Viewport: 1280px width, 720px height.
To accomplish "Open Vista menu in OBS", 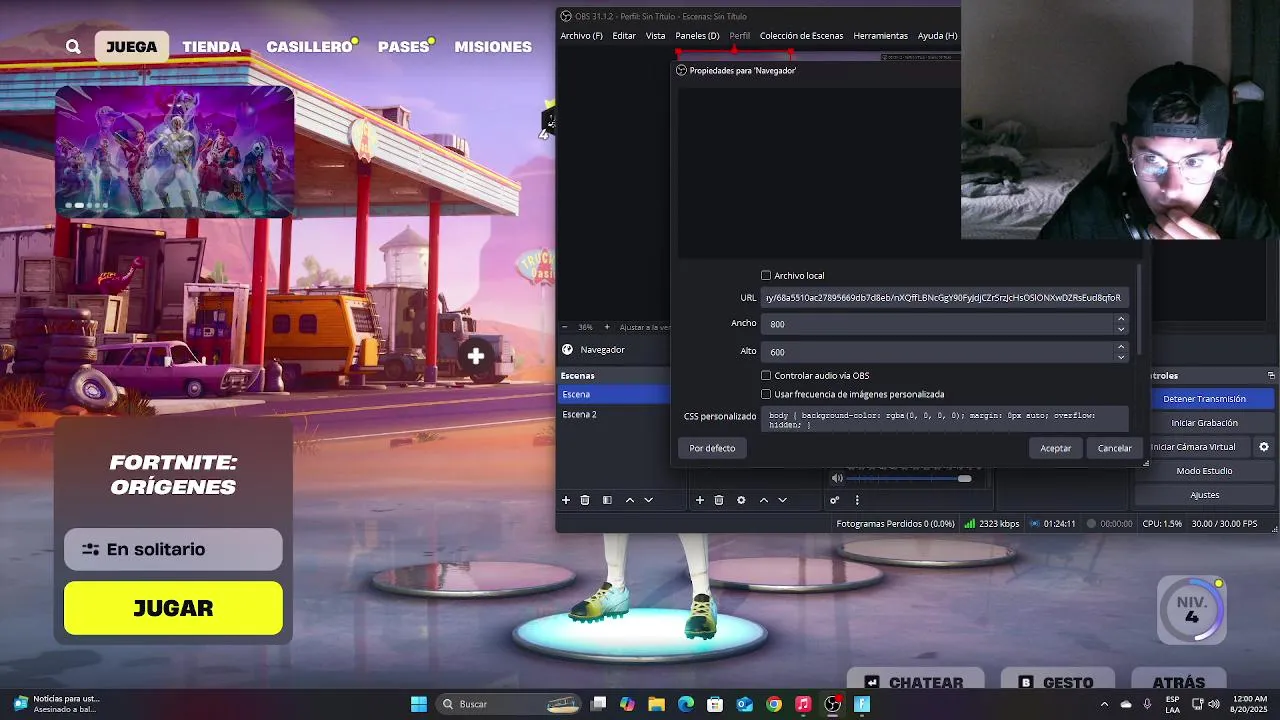I will [655, 36].
